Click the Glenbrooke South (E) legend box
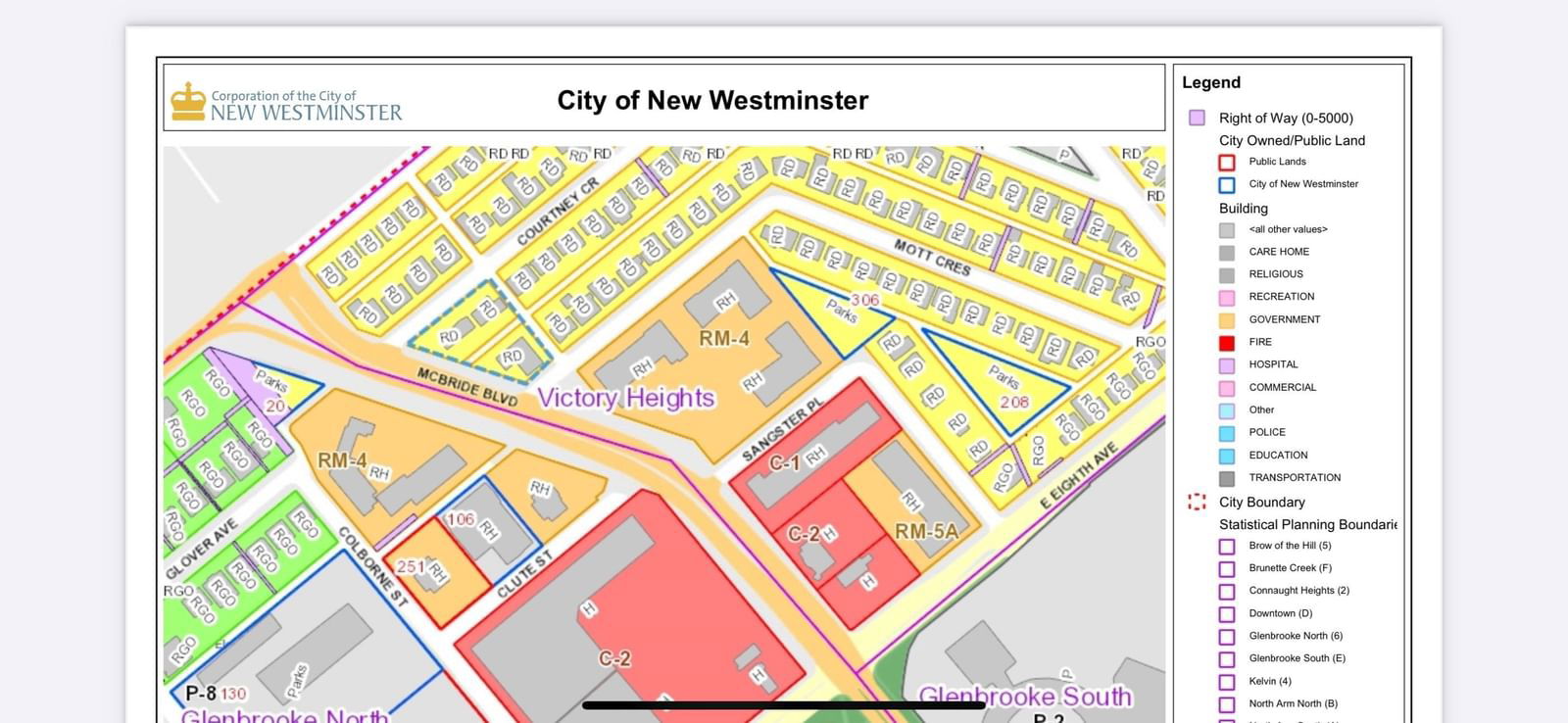This screenshot has width=1568, height=723. click(x=1227, y=659)
